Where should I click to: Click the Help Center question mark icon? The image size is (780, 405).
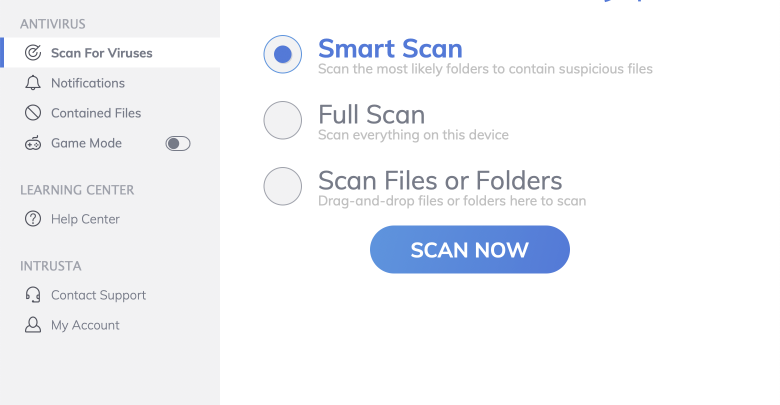click(33, 219)
